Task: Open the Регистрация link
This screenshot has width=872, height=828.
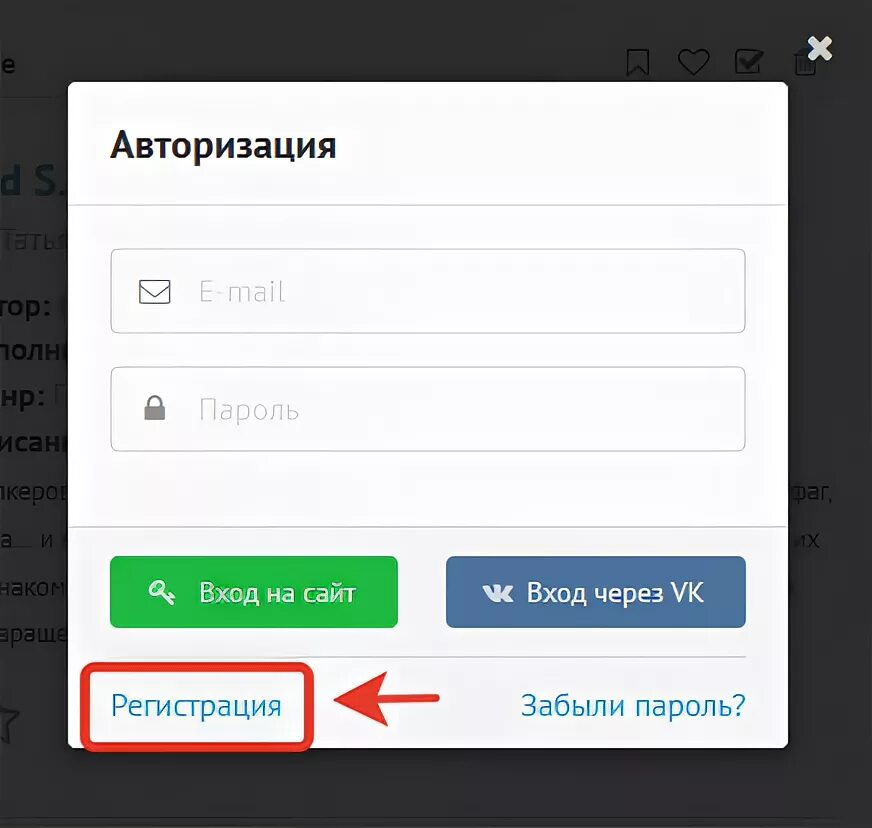Action: (x=196, y=706)
